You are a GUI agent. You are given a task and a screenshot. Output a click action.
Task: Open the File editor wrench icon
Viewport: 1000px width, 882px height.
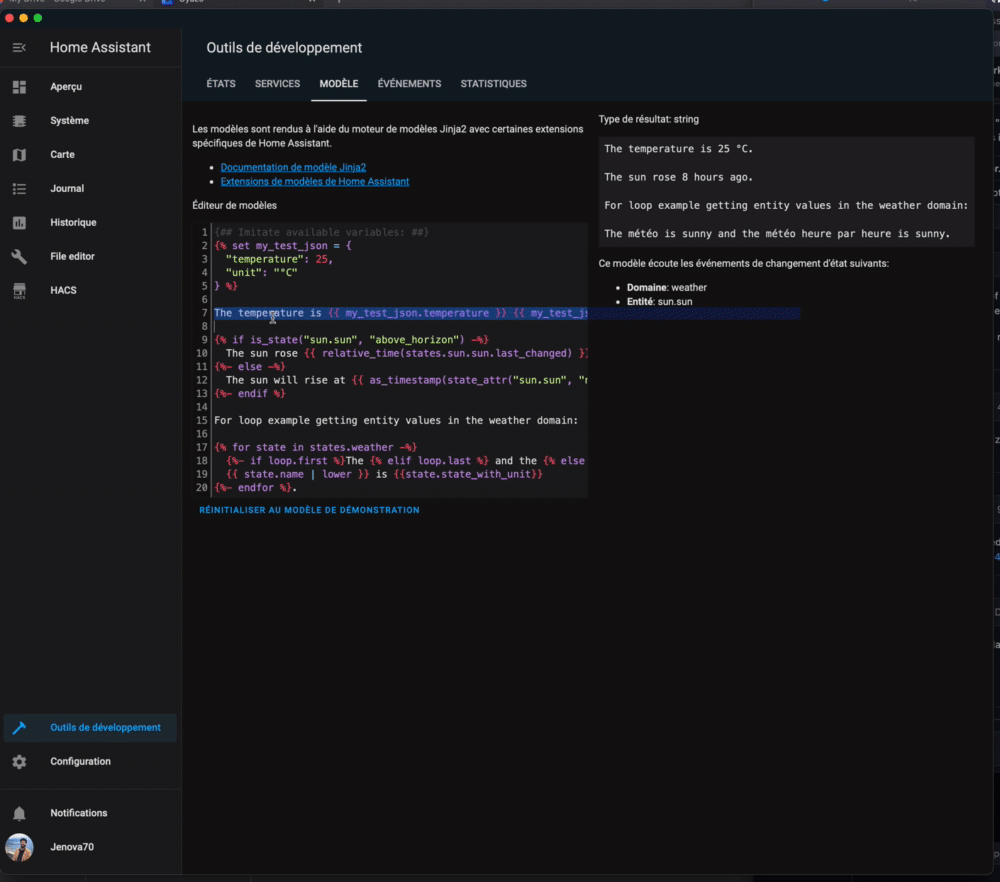coord(19,256)
